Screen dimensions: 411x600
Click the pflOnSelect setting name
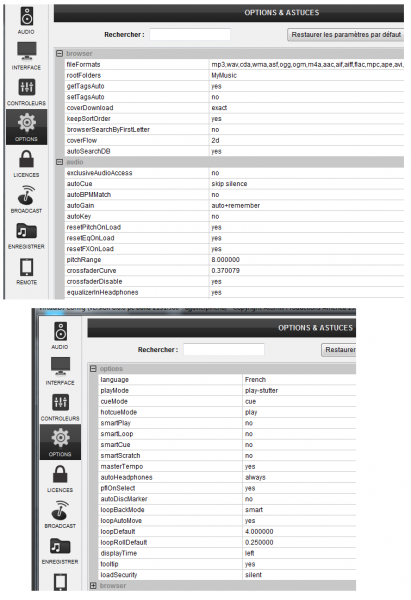coord(117,488)
